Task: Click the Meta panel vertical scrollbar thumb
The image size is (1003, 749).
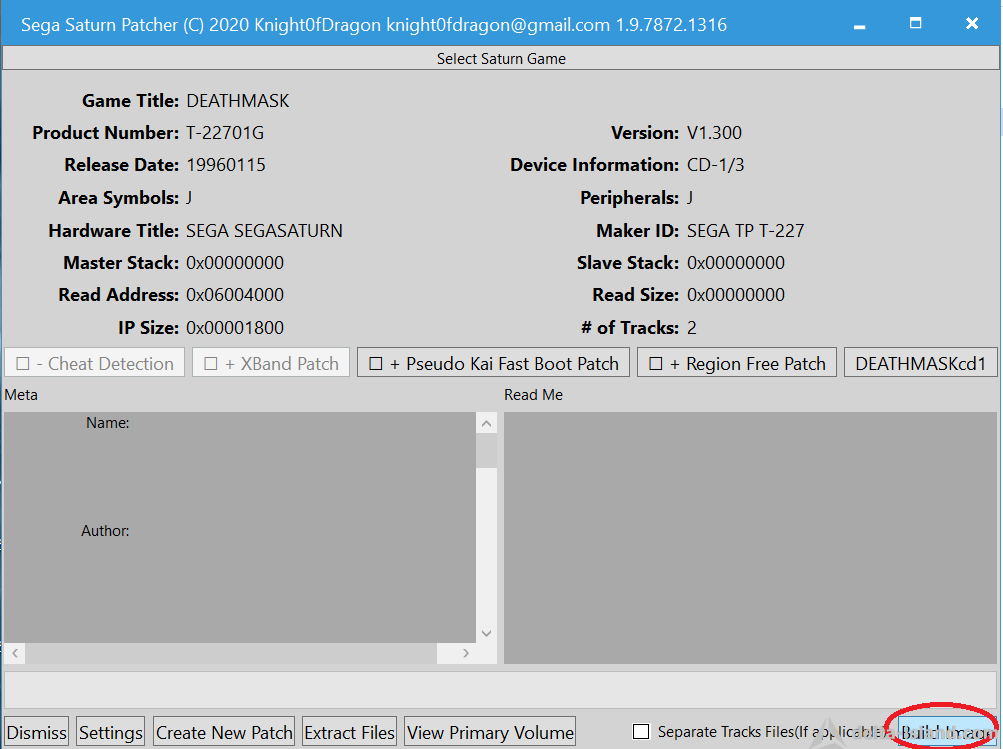Action: point(486,452)
